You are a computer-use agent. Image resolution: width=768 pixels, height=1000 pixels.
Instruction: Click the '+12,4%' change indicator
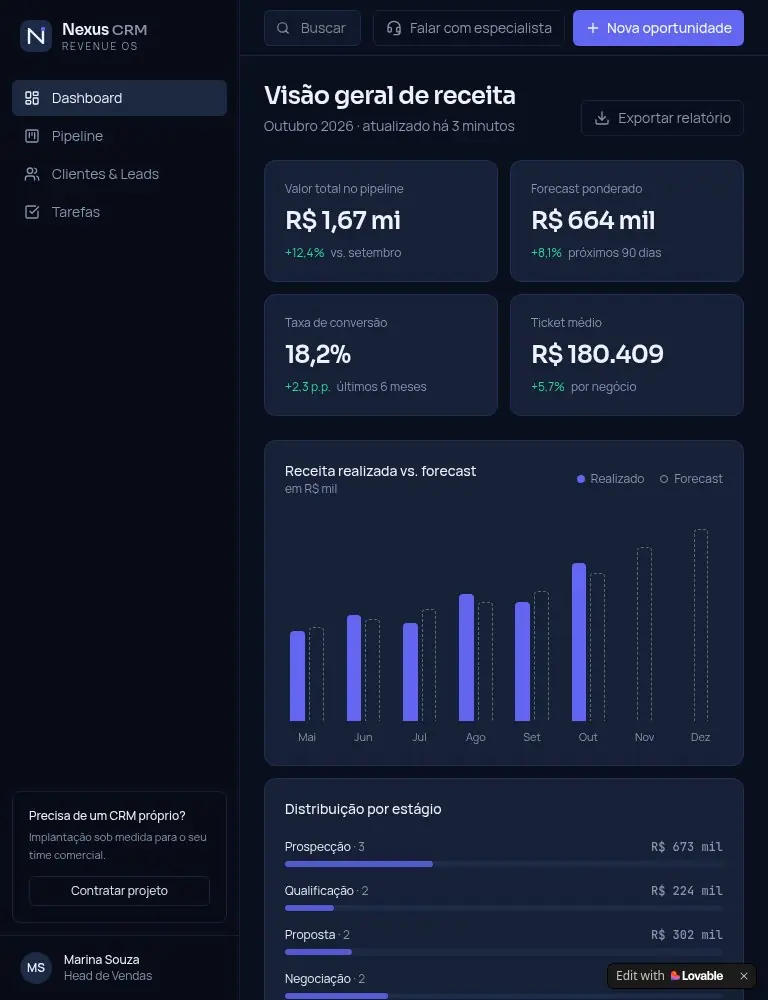[x=304, y=253]
